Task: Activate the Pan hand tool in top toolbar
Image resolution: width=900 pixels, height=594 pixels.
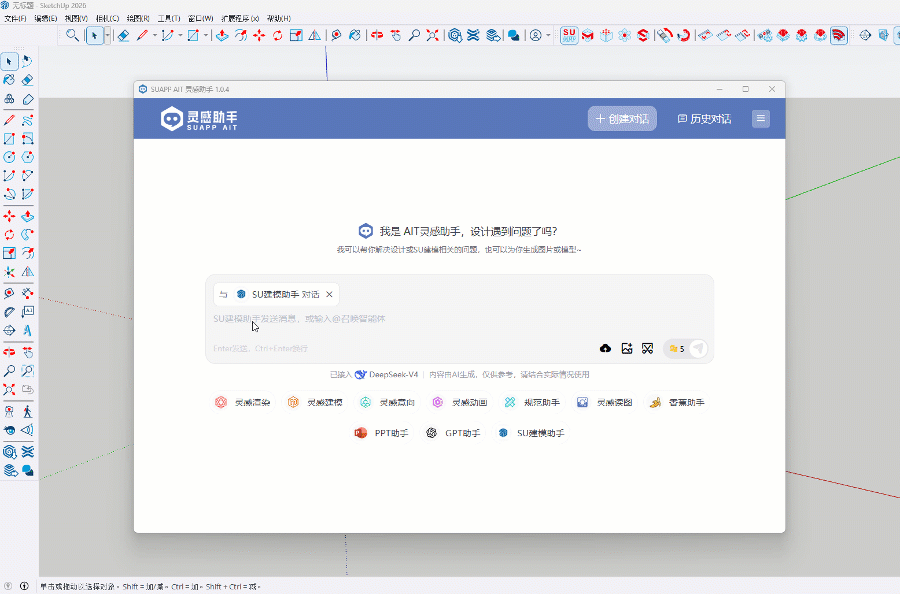Action: click(x=395, y=36)
